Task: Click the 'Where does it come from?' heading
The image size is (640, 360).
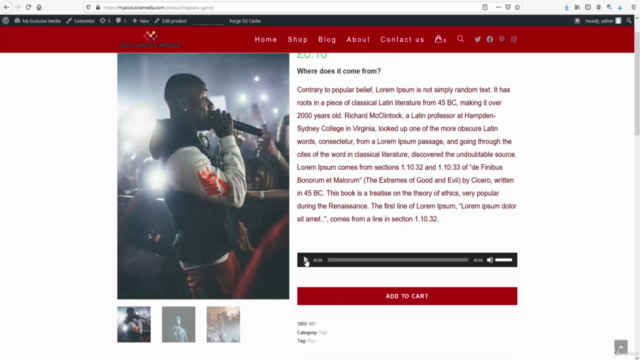Action: coord(339,71)
